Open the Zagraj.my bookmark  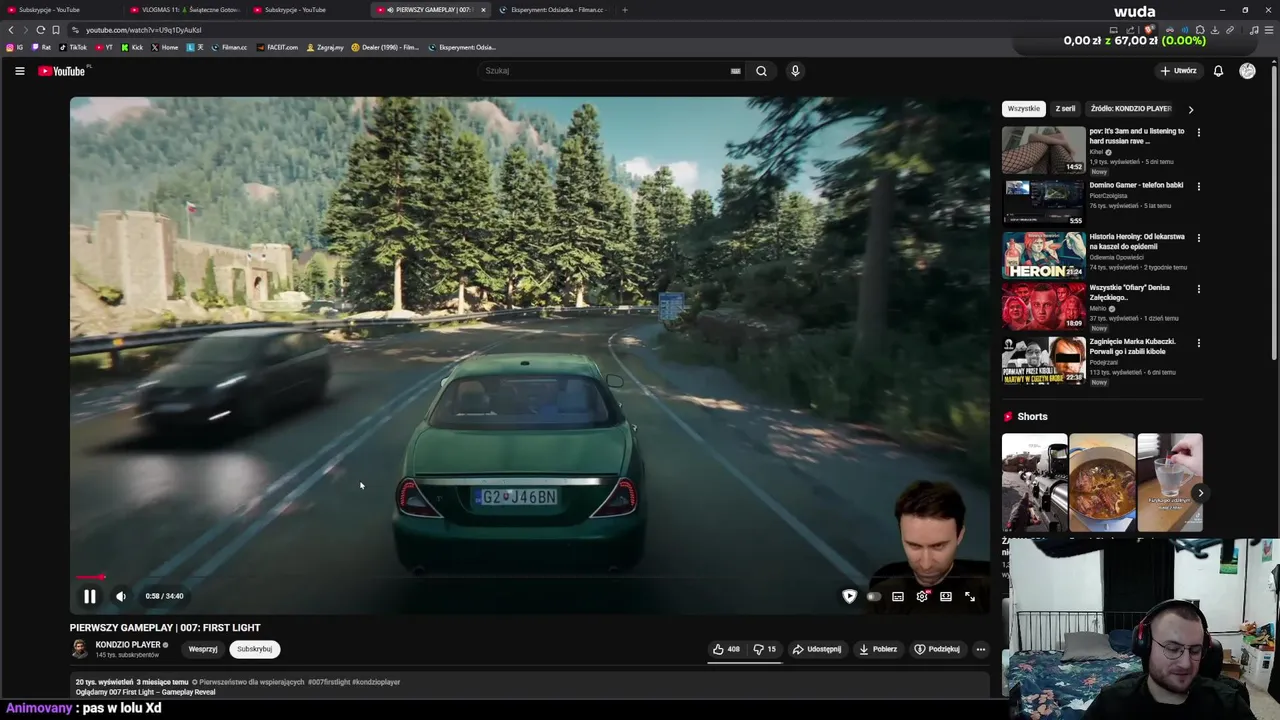[x=325, y=47]
